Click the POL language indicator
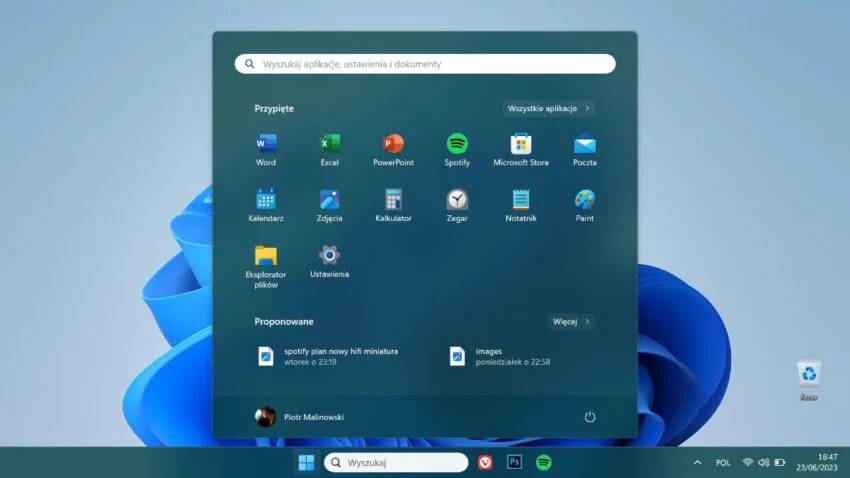The width and height of the screenshot is (850, 478). click(x=723, y=463)
